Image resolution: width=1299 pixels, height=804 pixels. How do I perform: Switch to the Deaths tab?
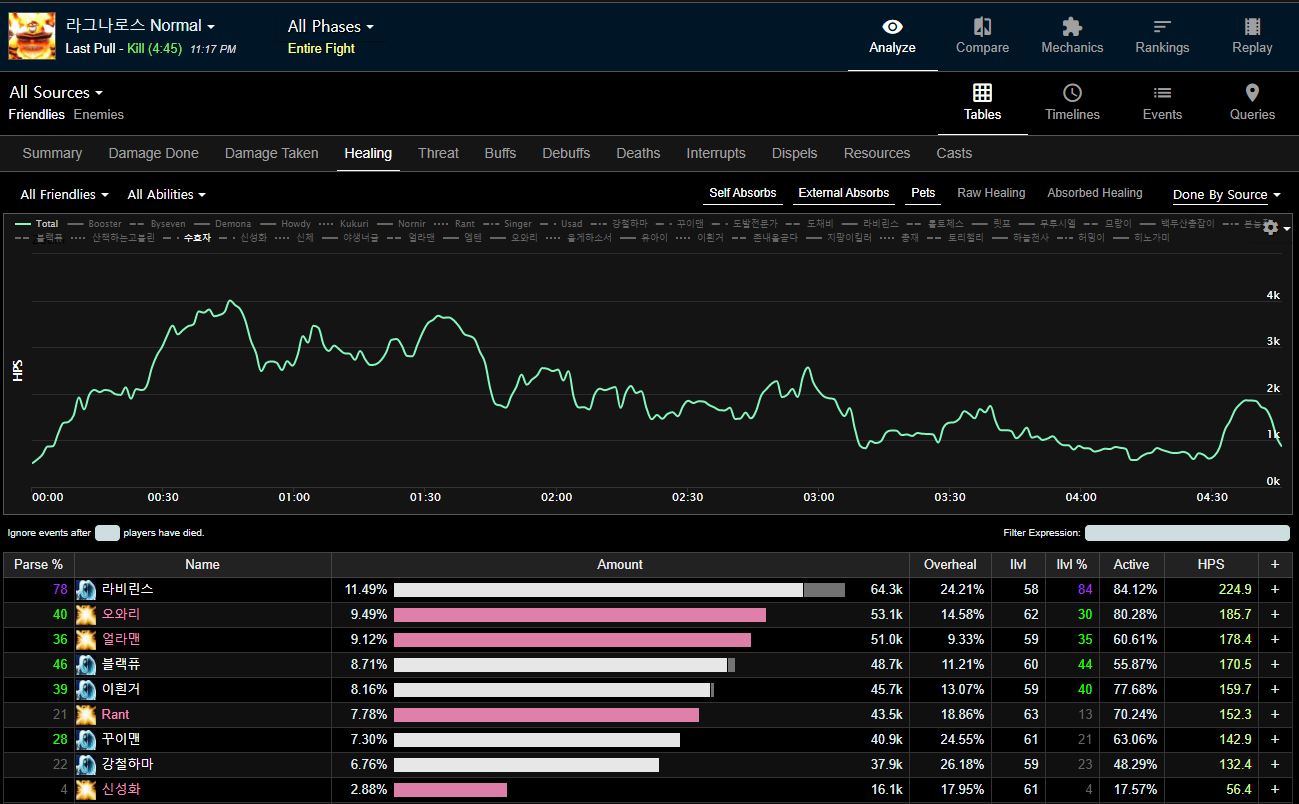coord(638,153)
